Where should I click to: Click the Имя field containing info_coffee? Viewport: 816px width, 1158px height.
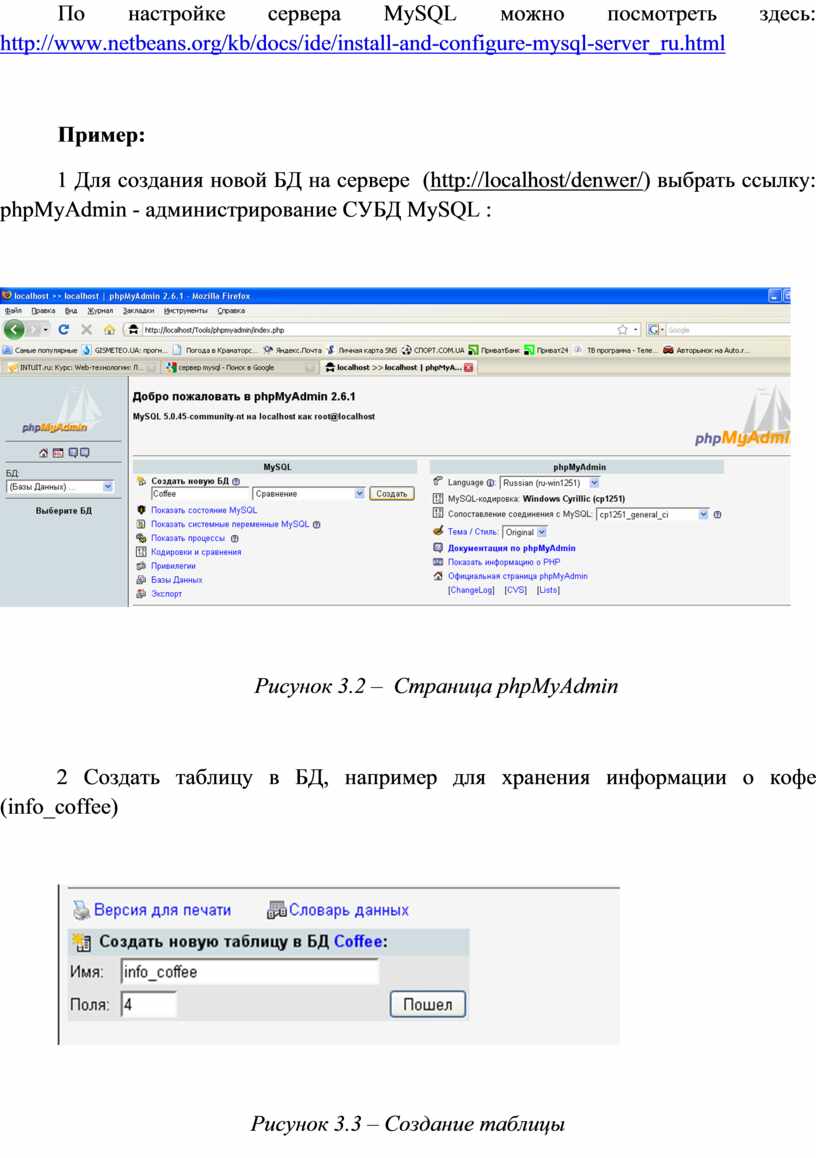(x=249, y=972)
